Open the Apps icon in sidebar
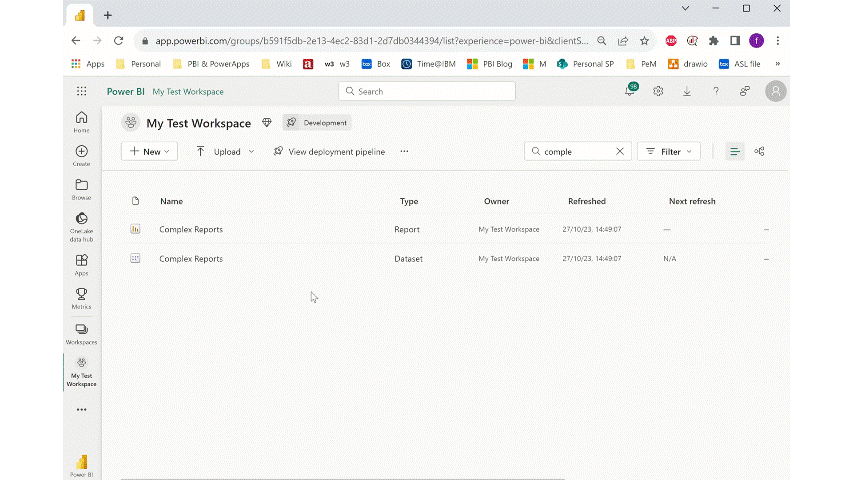853x480 pixels. point(81,260)
